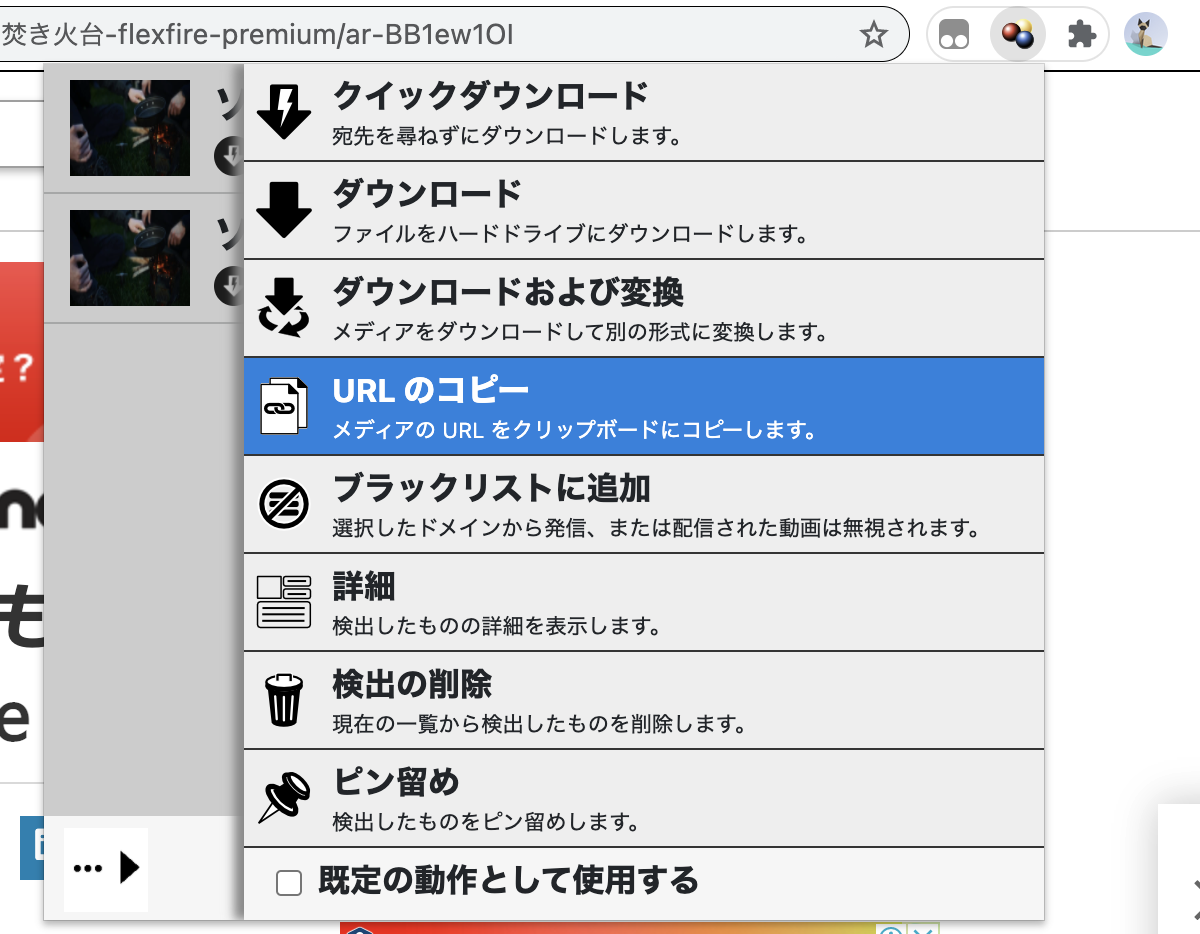This screenshot has width=1200, height=934.
Task: Open the browser extensions puzzle-piece menu
Action: tap(1082, 33)
